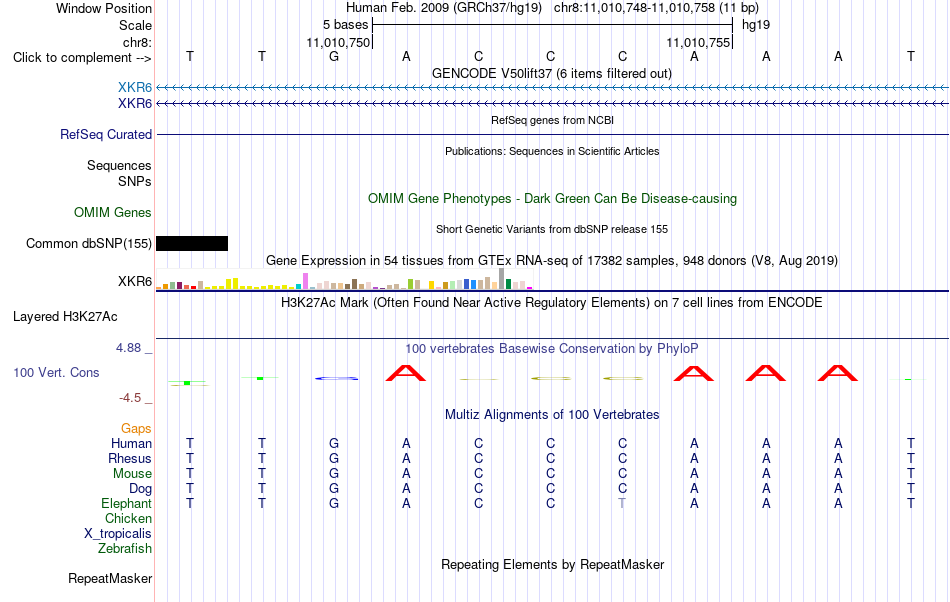Click the -4.5 PhyloP lower scale value
This screenshot has width=950, height=602.
(130, 398)
